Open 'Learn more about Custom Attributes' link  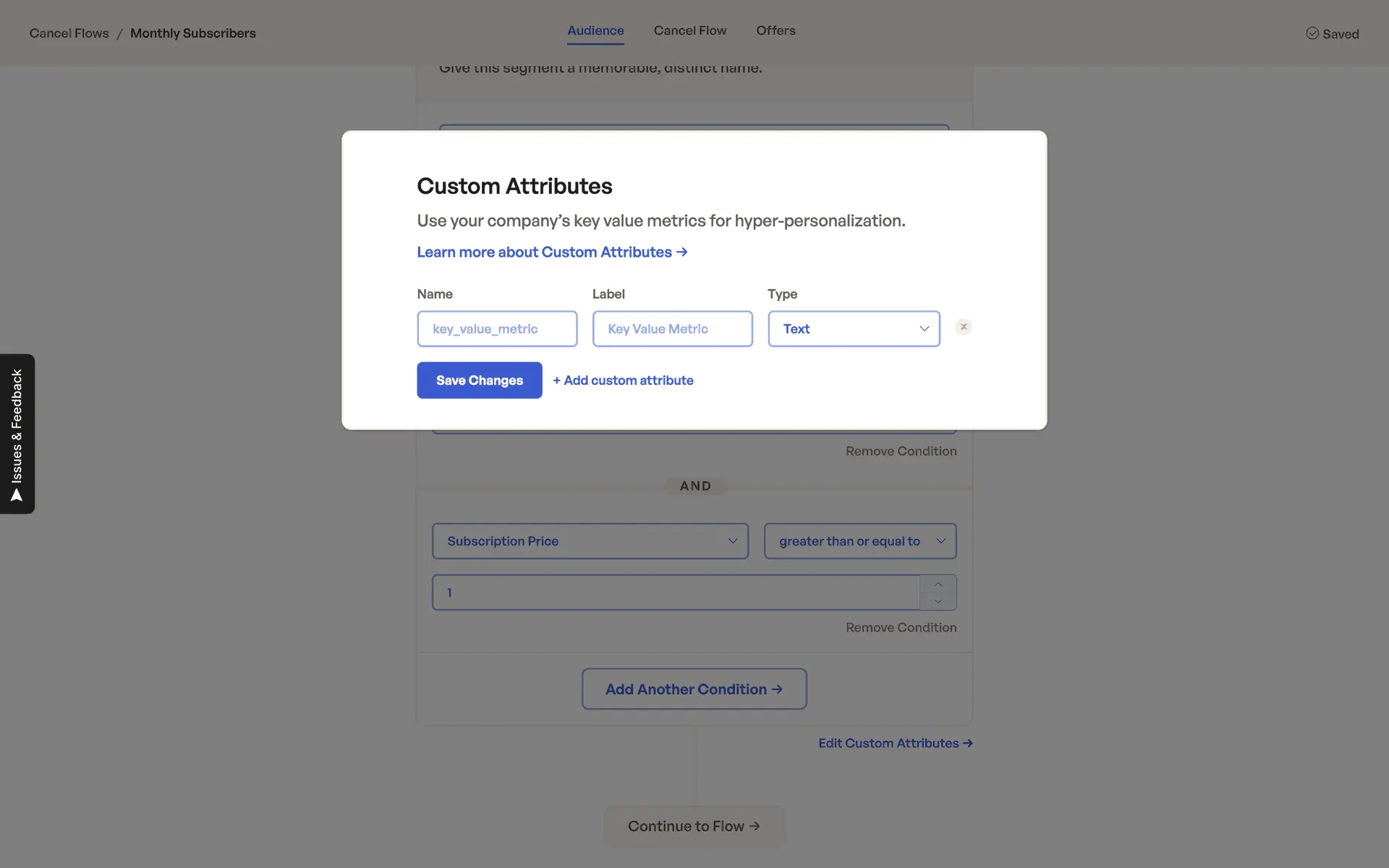click(x=552, y=252)
